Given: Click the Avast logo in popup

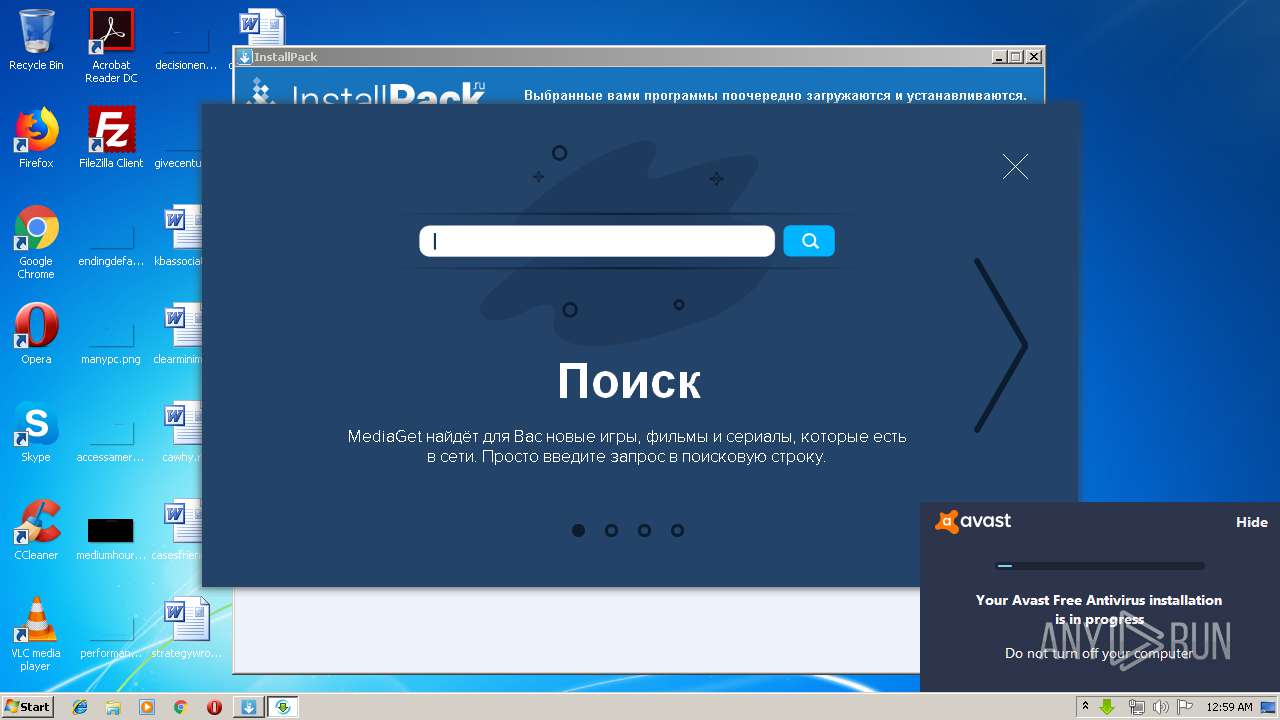Looking at the screenshot, I should (973, 521).
